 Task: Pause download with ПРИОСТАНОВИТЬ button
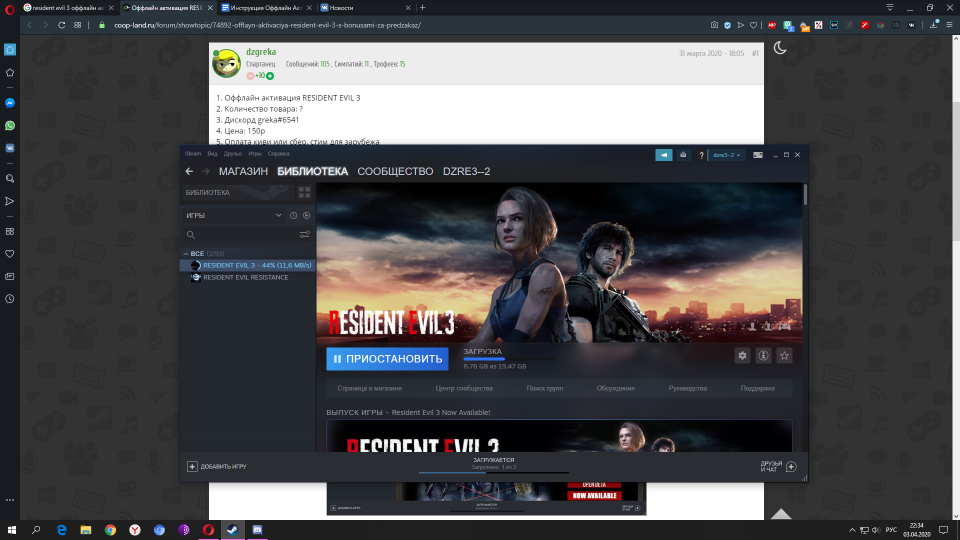pos(387,359)
